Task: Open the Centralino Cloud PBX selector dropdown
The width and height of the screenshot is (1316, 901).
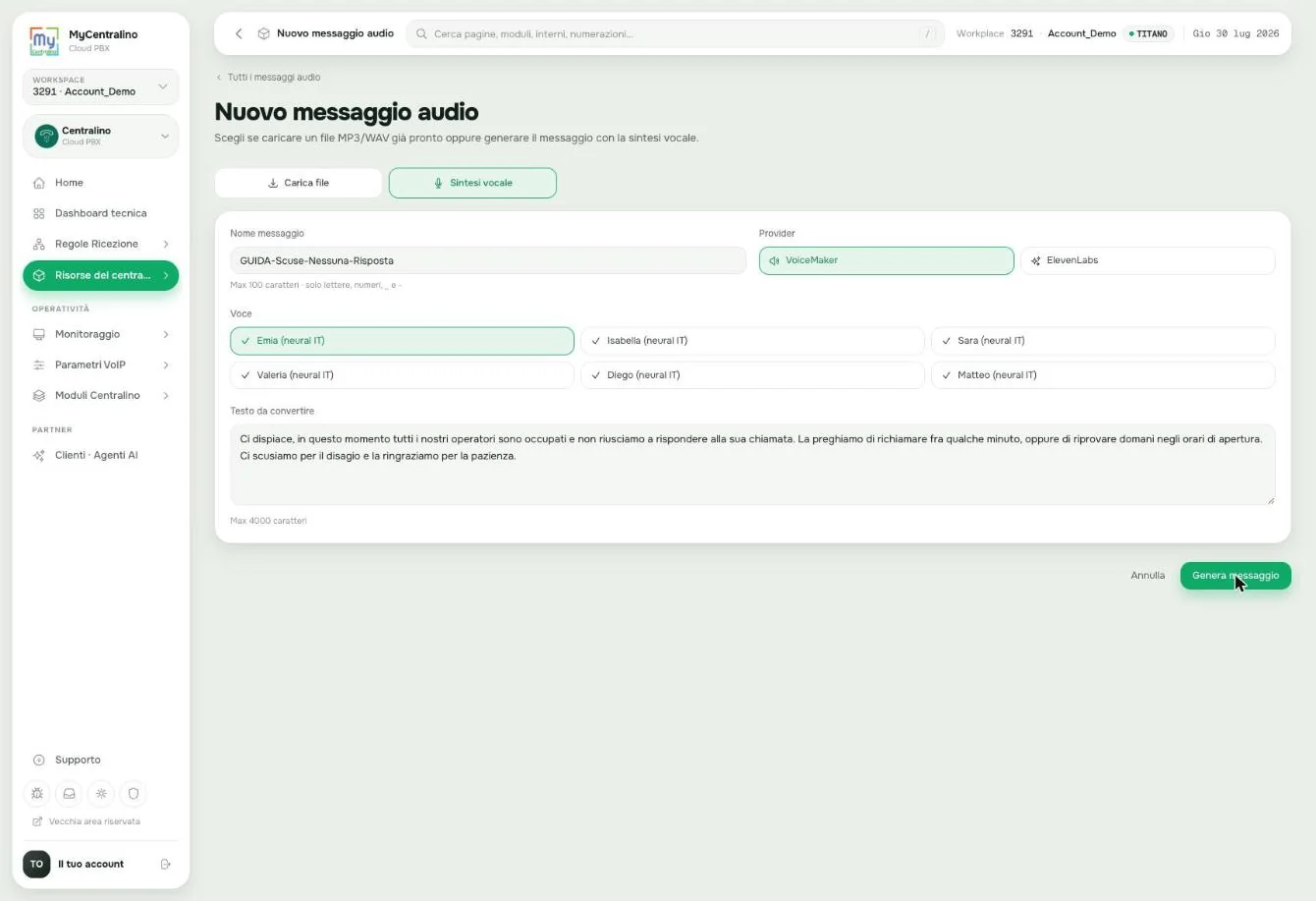Action: coord(100,136)
